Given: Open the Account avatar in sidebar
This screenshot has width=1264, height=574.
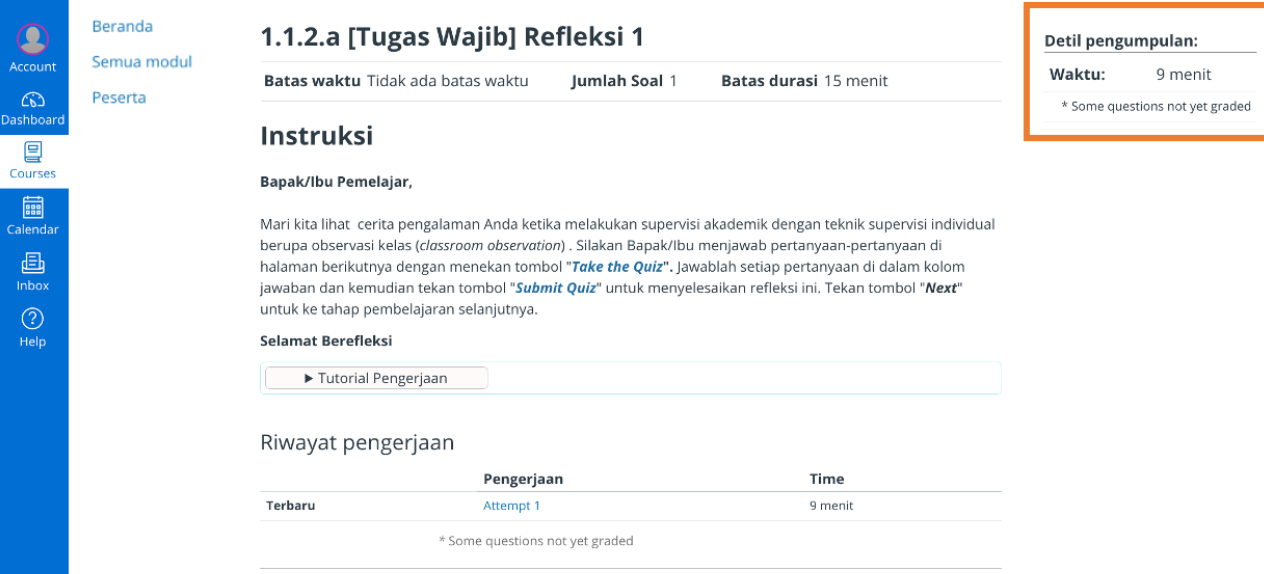Looking at the screenshot, I should tap(33, 40).
